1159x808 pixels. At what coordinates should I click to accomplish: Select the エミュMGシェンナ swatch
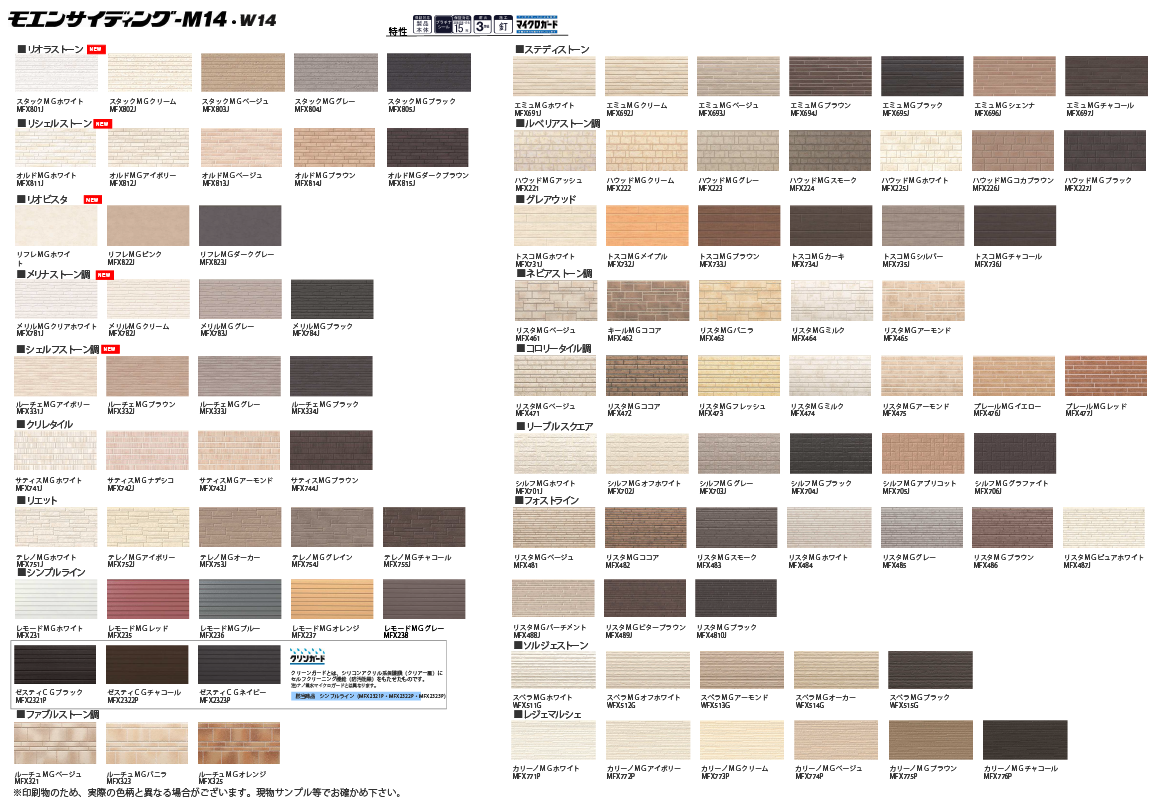tap(1013, 76)
